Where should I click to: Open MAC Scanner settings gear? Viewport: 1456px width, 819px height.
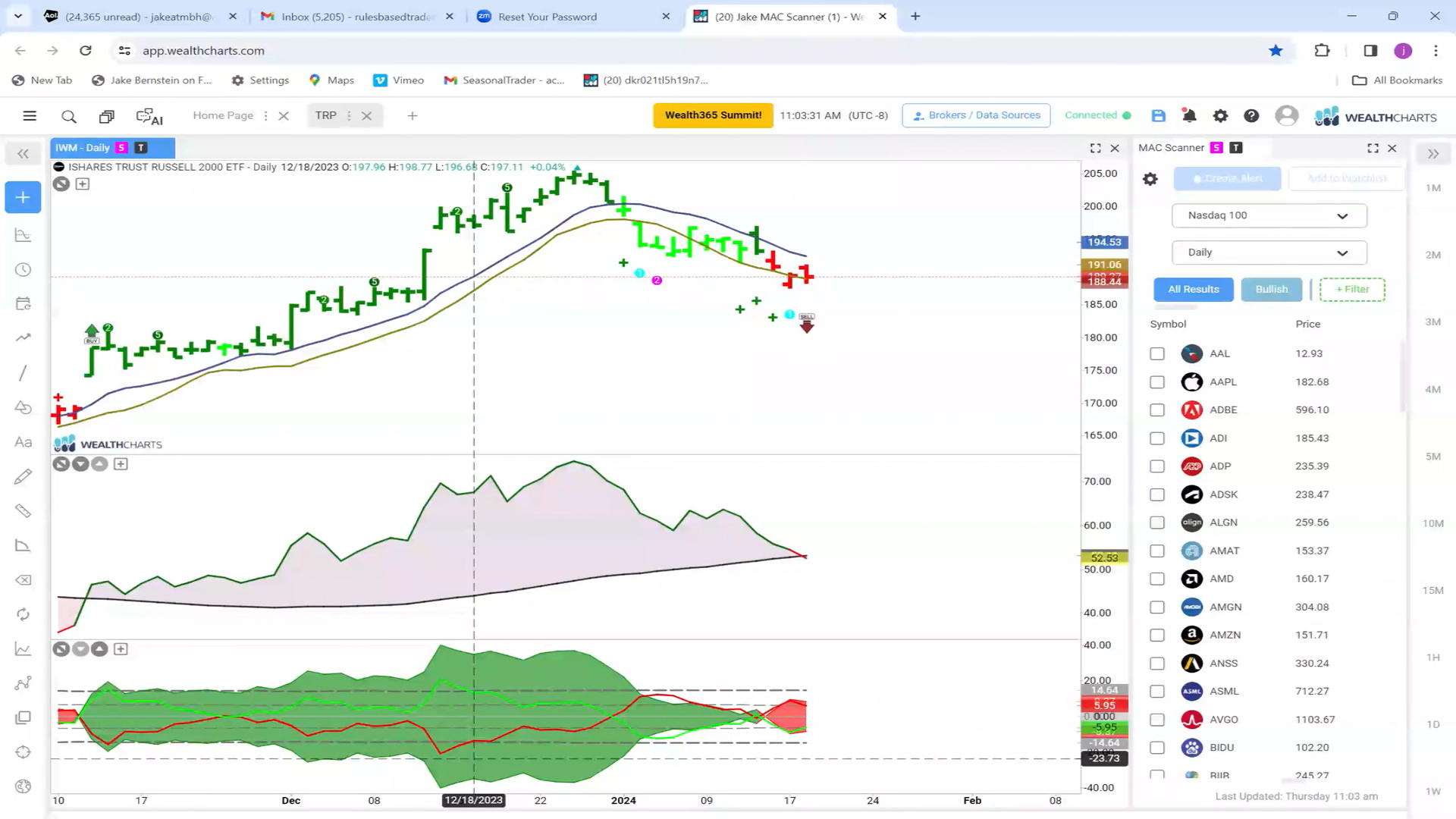tap(1150, 179)
